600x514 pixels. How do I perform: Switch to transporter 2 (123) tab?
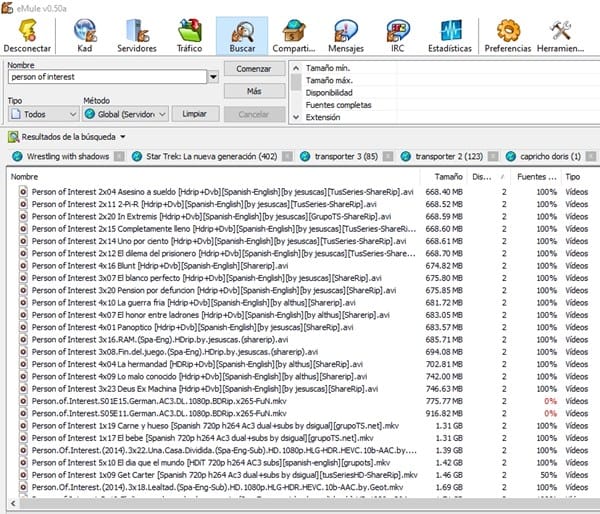point(449,156)
